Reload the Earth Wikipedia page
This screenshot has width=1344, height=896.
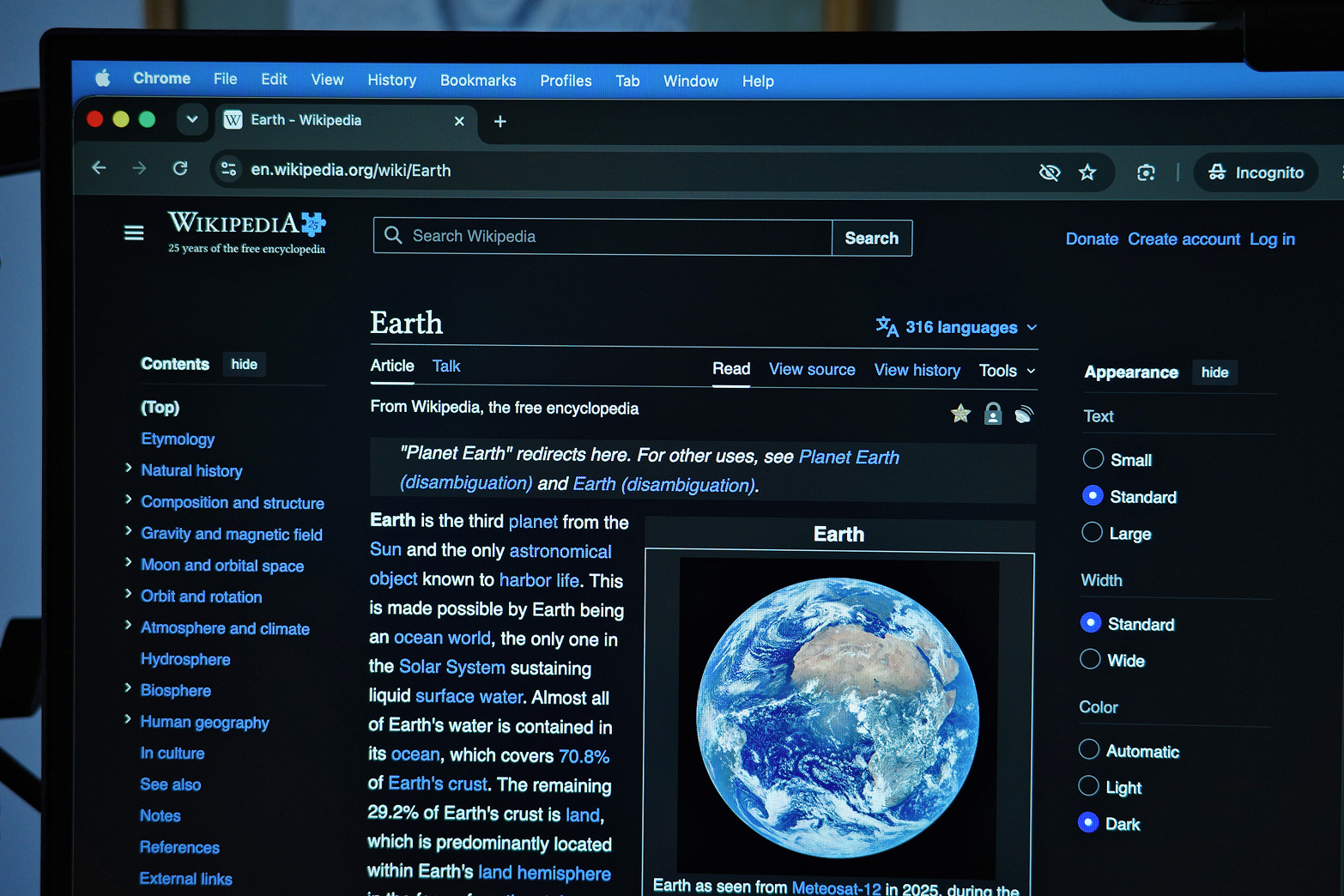pyautogui.click(x=180, y=168)
